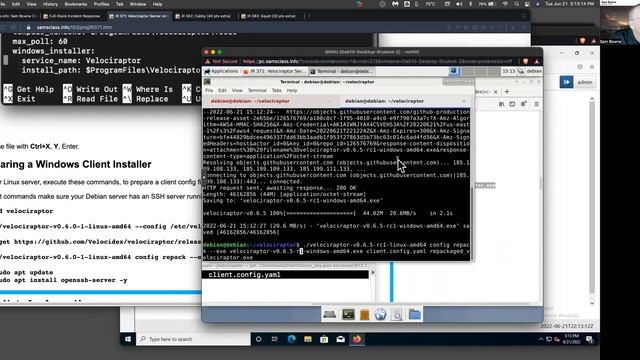Open the network icon in Debian panel

tap(521, 71)
